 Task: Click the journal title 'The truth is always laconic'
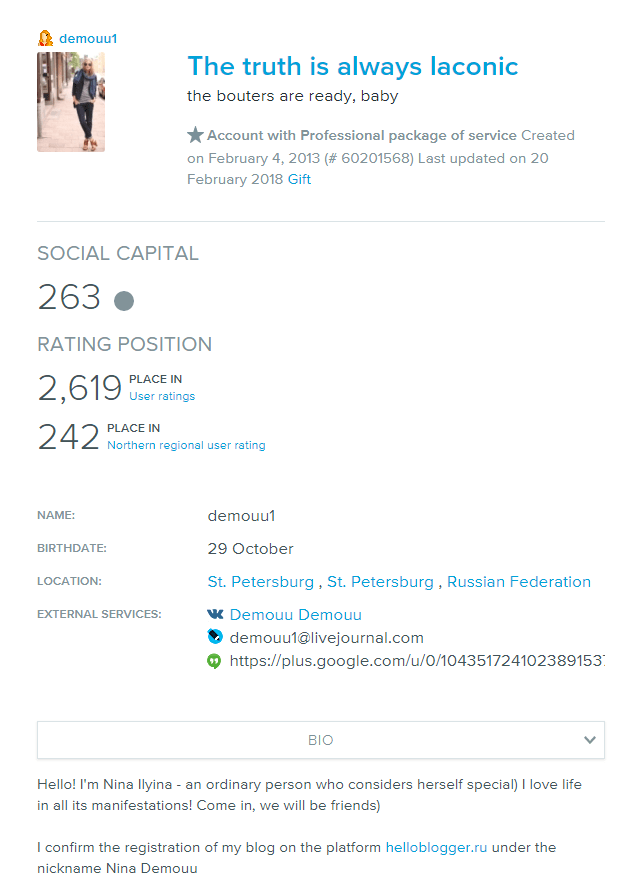[352, 66]
